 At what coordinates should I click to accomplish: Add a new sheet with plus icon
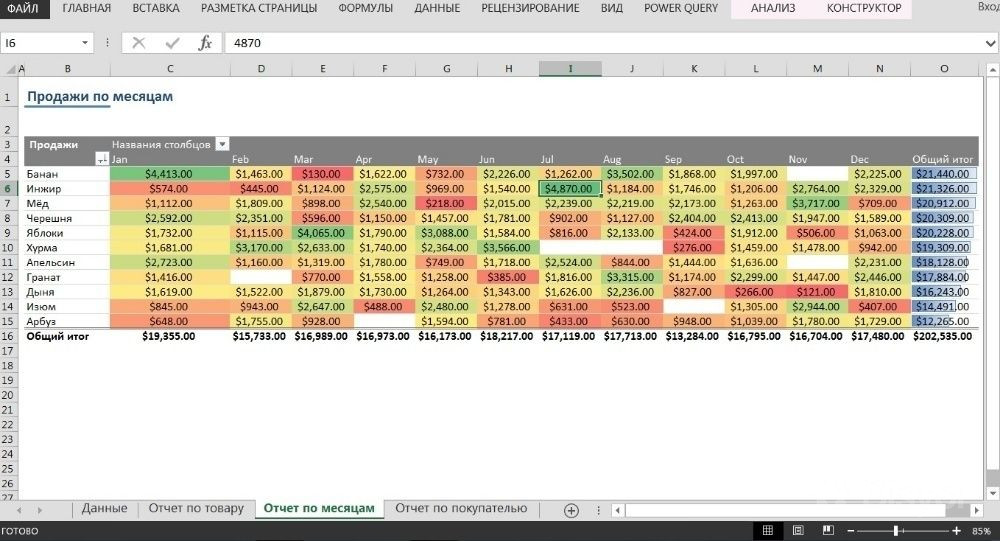(x=571, y=509)
